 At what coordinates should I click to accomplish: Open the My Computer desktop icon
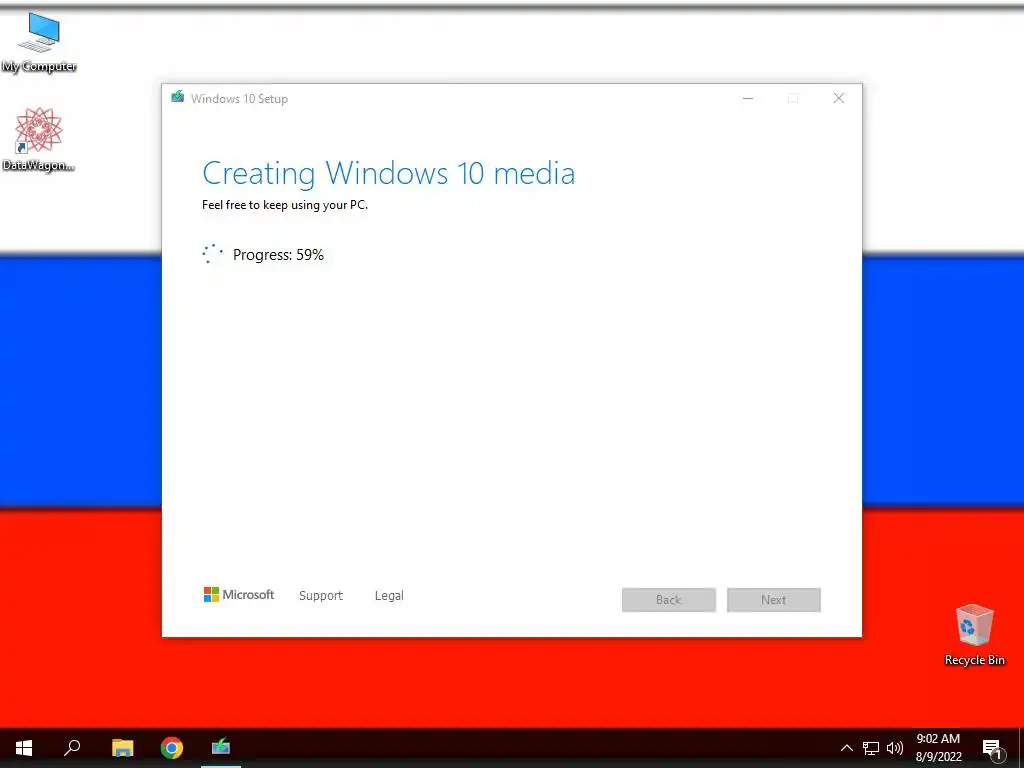39,42
